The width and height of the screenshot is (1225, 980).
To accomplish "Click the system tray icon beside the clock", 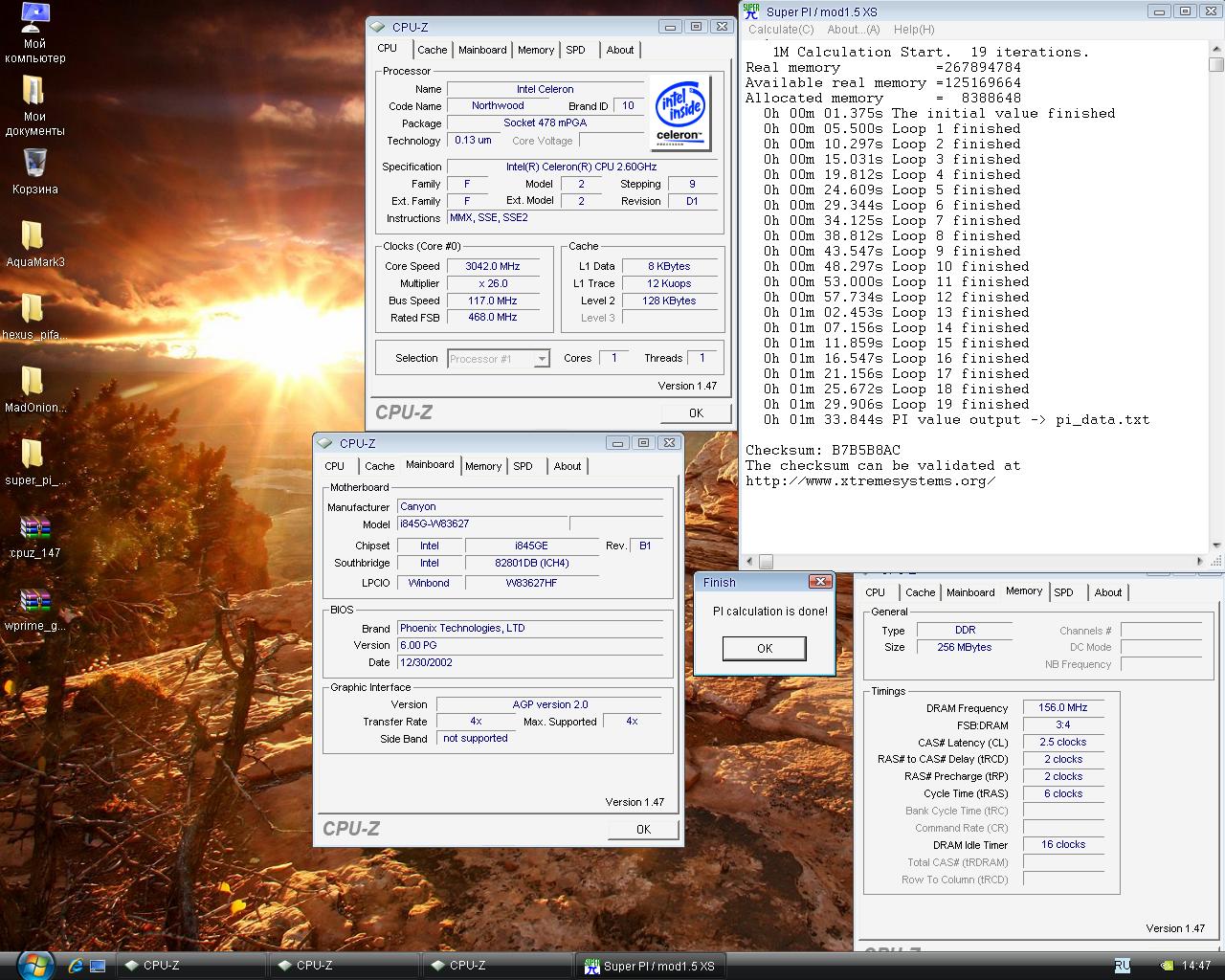I will (x=1166, y=966).
